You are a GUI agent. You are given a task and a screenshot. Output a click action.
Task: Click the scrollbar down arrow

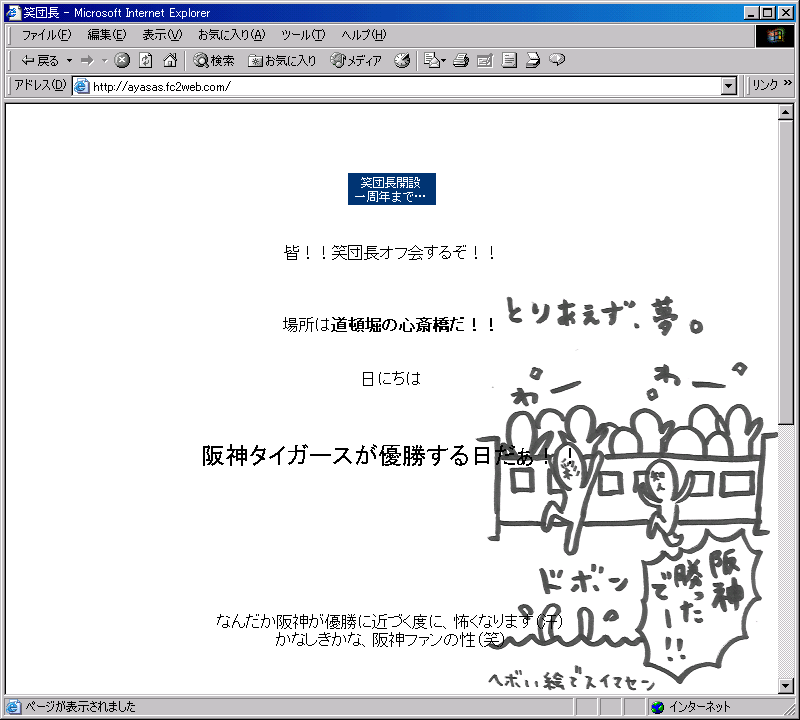(x=786, y=686)
